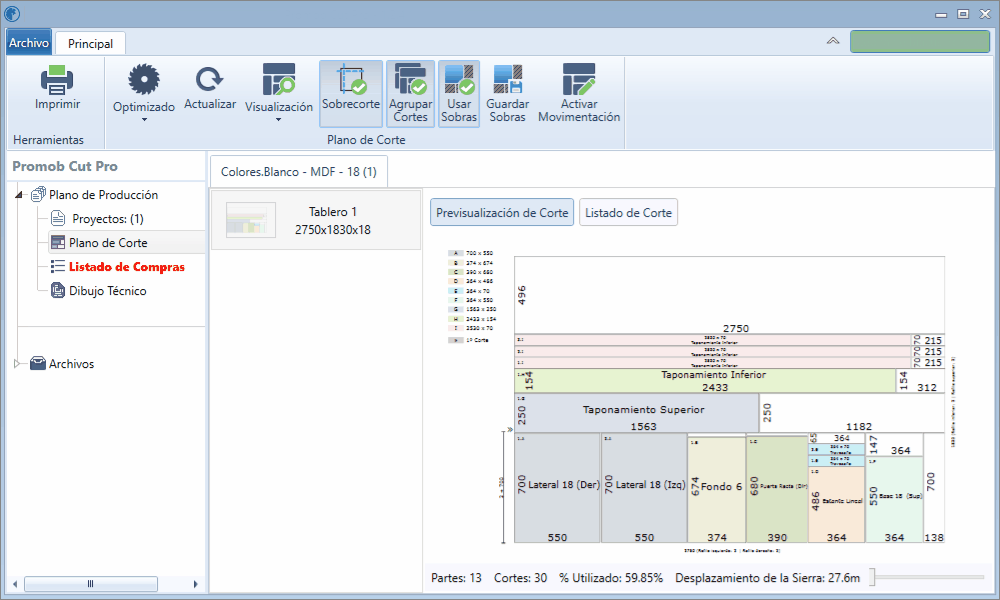Viewport: 1000px width, 600px height.
Task: Toggle Agrupar Cortes option
Action: pos(411,94)
